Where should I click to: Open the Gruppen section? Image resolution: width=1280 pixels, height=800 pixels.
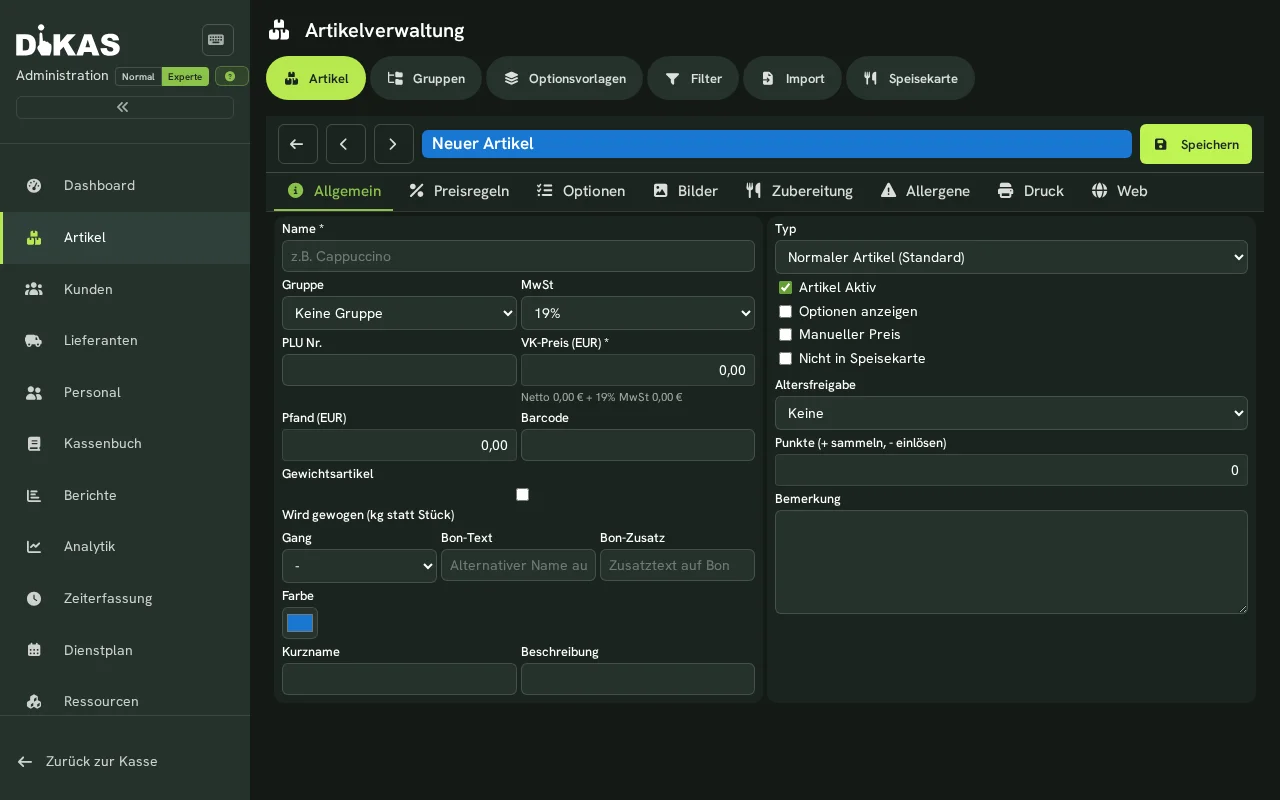[426, 78]
